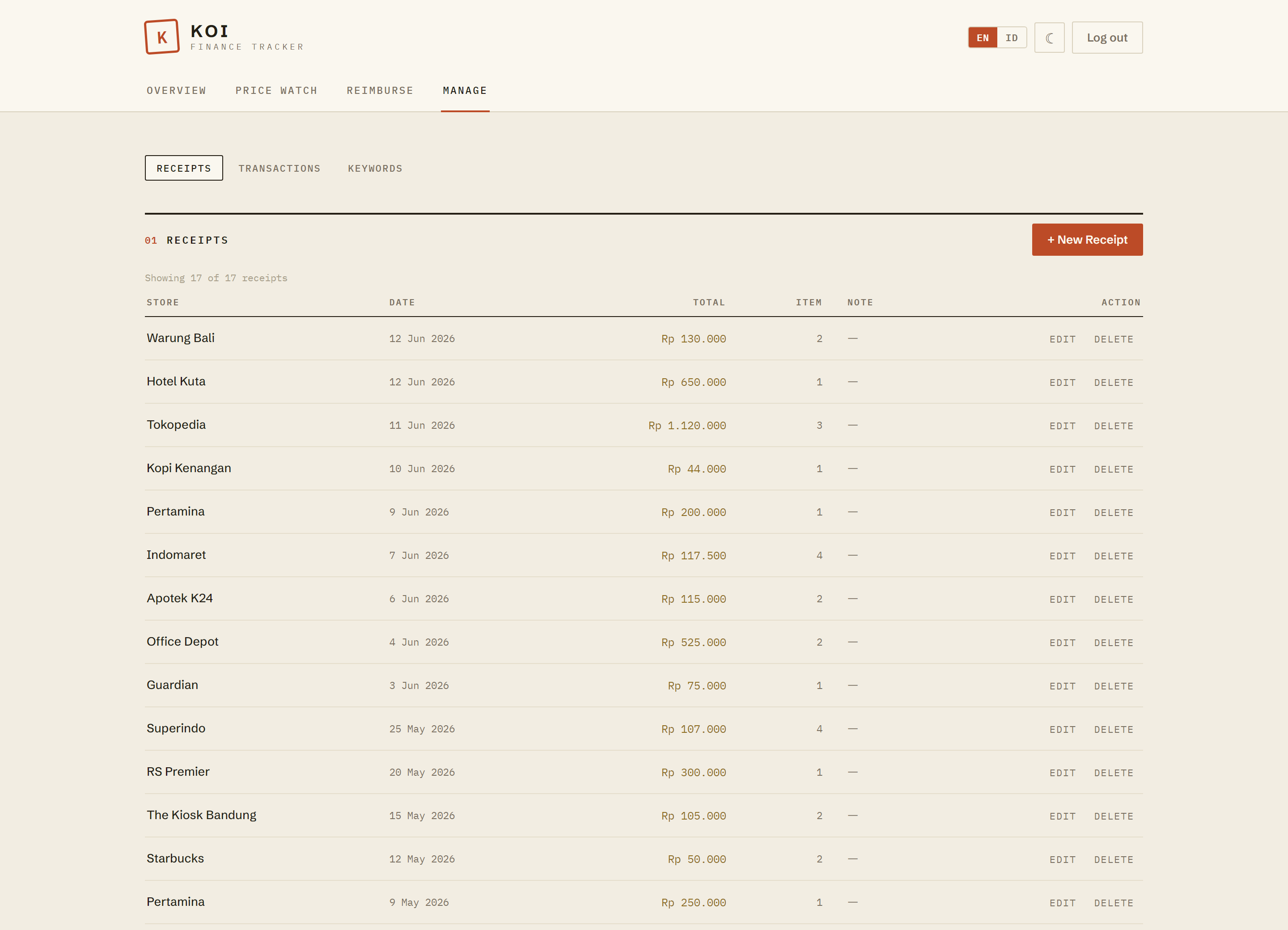Delete the Kopi Kenangan receipt
This screenshot has width=1288, height=930.
click(1114, 469)
